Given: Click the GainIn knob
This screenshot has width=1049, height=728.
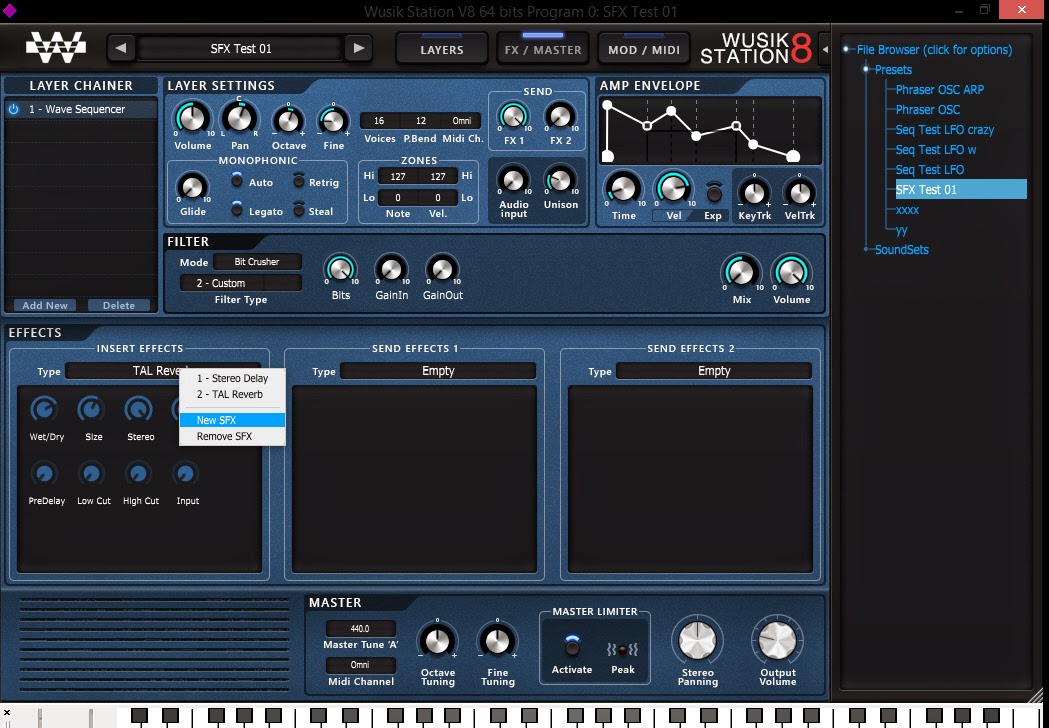Looking at the screenshot, I should point(391,269).
